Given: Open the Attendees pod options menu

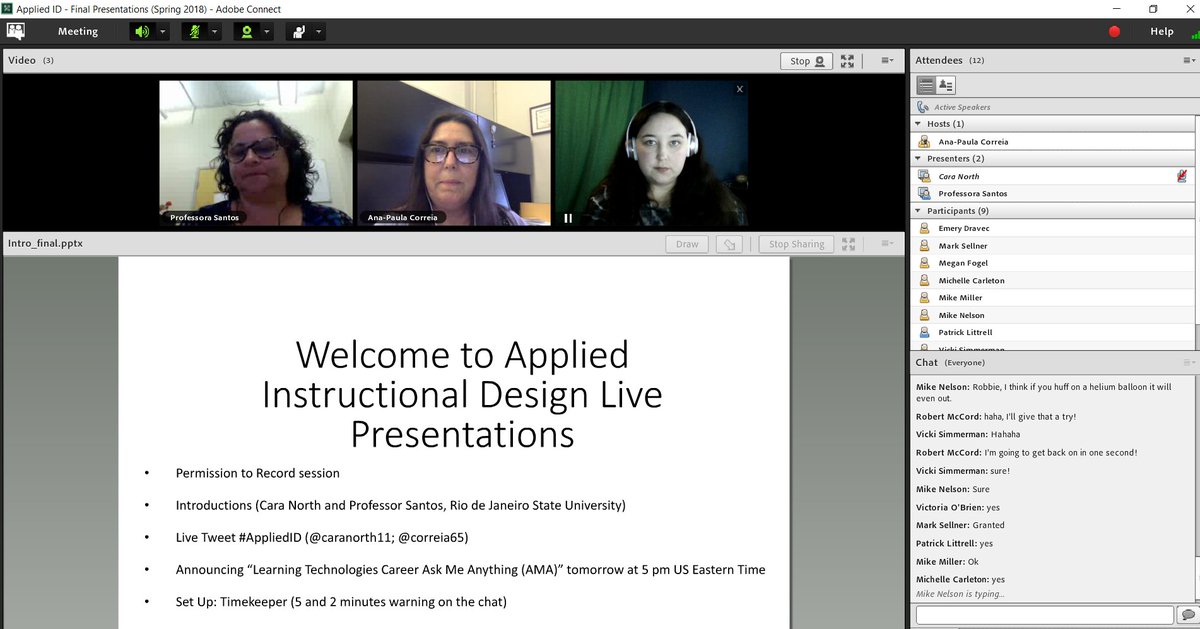Looking at the screenshot, I should [x=1188, y=61].
